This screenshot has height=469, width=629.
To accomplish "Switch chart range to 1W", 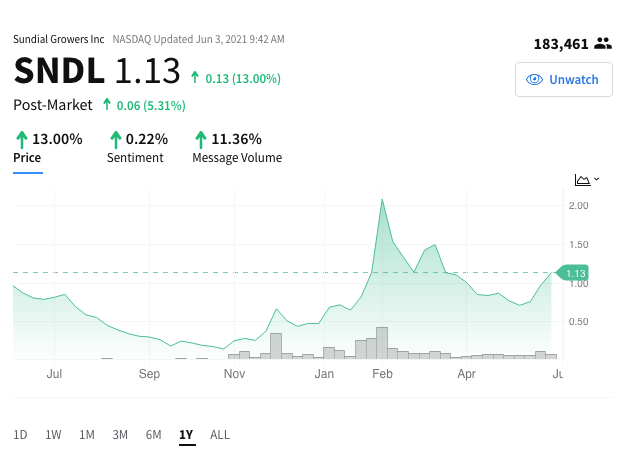I will (x=53, y=435).
